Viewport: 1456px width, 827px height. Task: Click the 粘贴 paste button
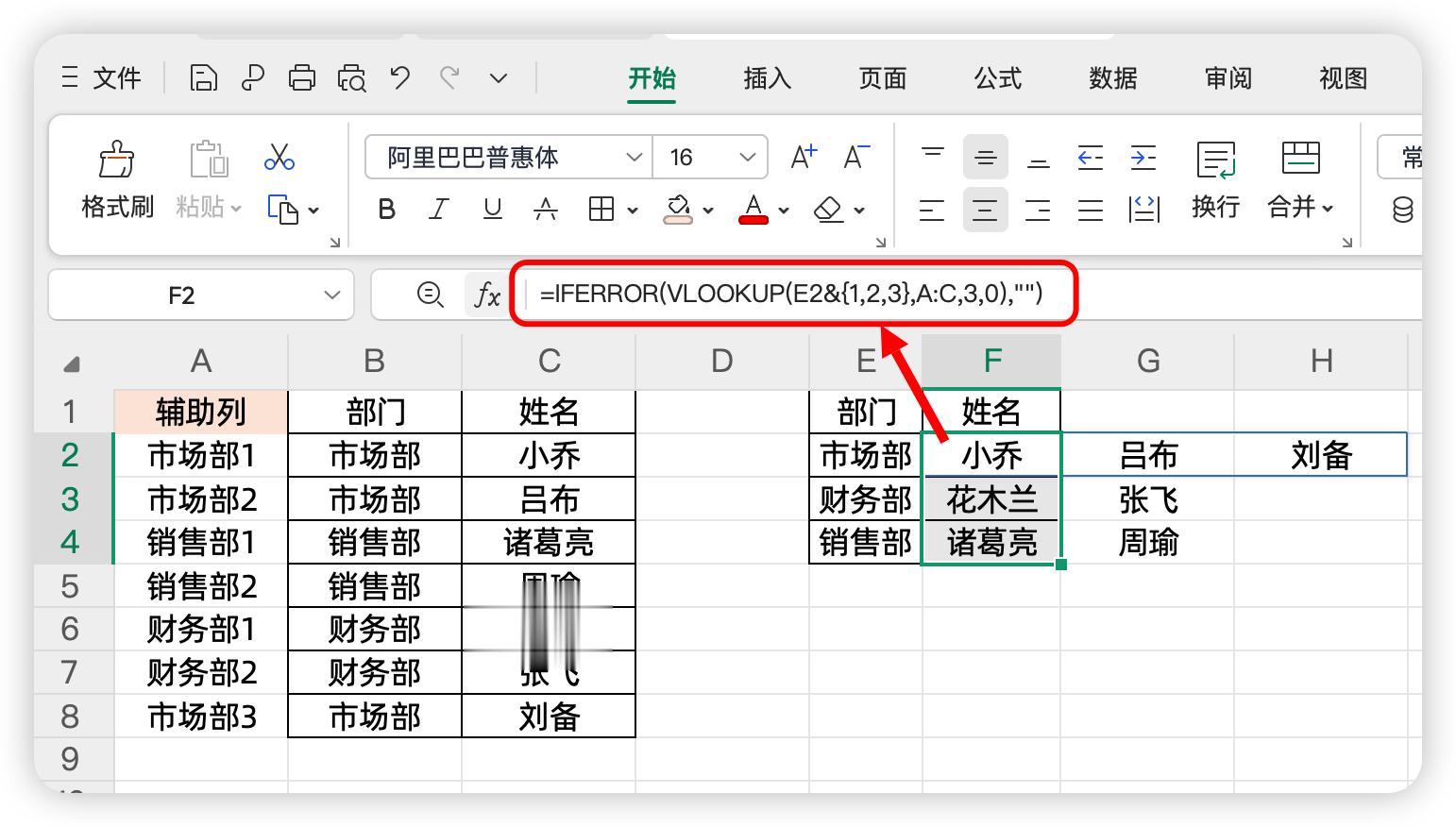(209, 180)
